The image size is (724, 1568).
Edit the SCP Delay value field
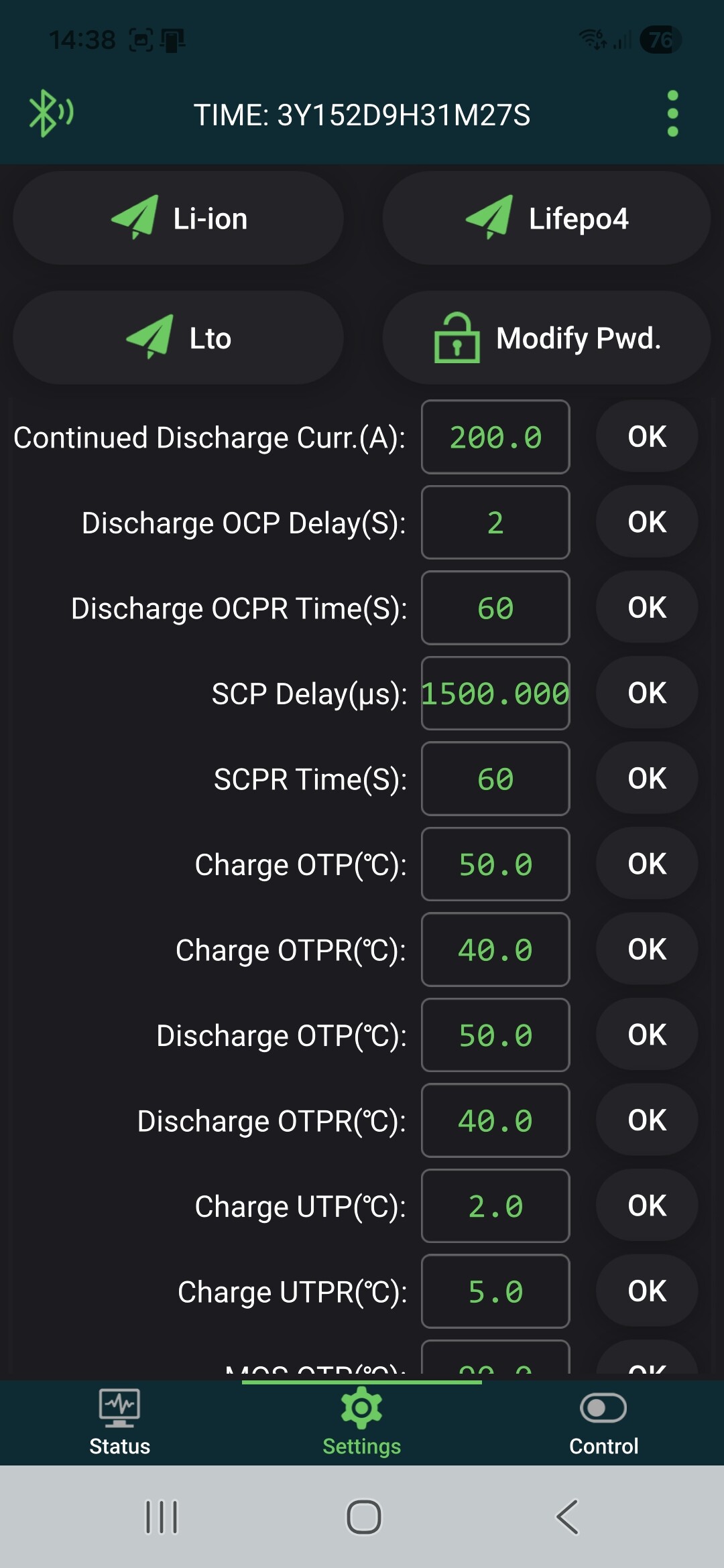[x=495, y=694]
